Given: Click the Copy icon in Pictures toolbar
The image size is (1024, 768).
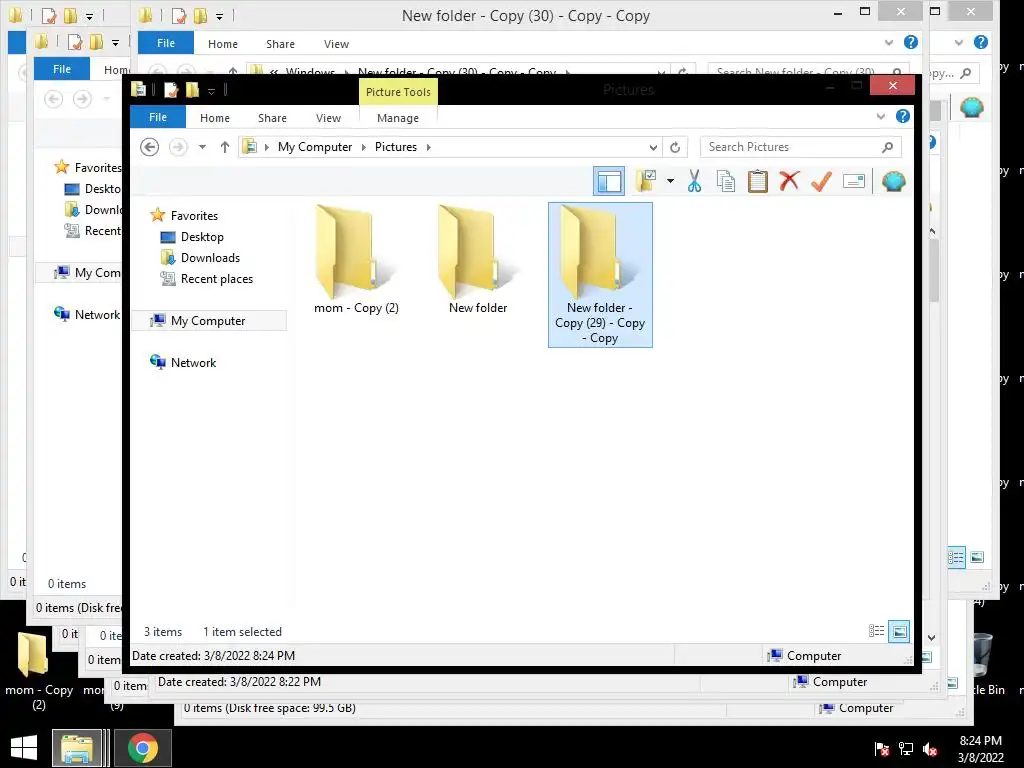Looking at the screenshot, I should tap(726, 181).
